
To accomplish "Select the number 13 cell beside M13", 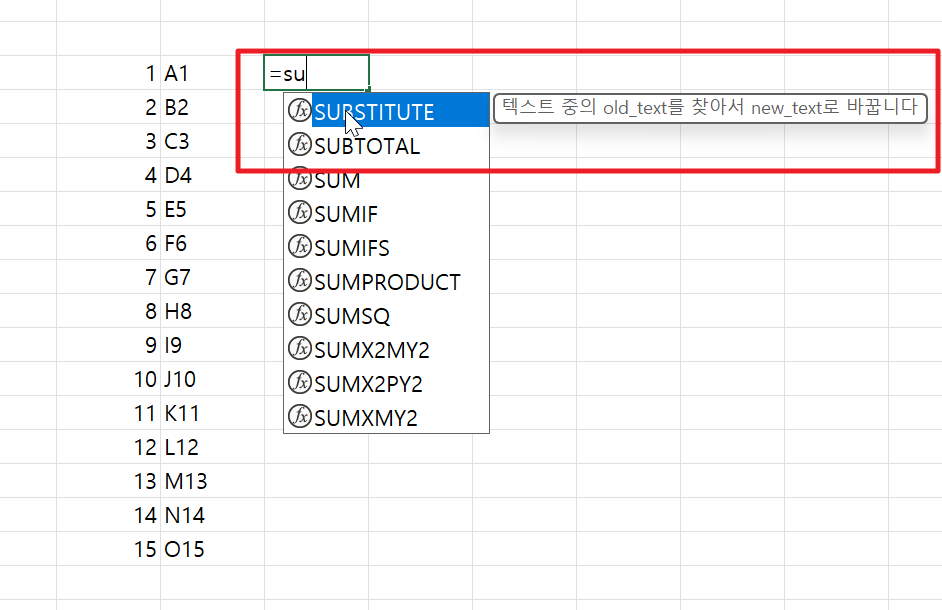I will (x=109, y=480).
